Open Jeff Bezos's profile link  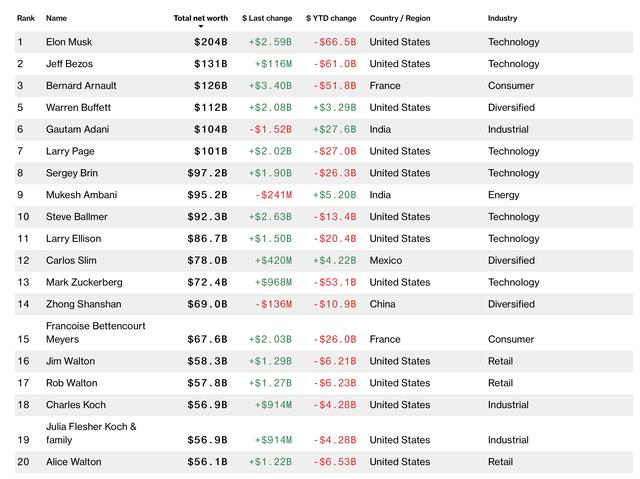pos(69,64)
